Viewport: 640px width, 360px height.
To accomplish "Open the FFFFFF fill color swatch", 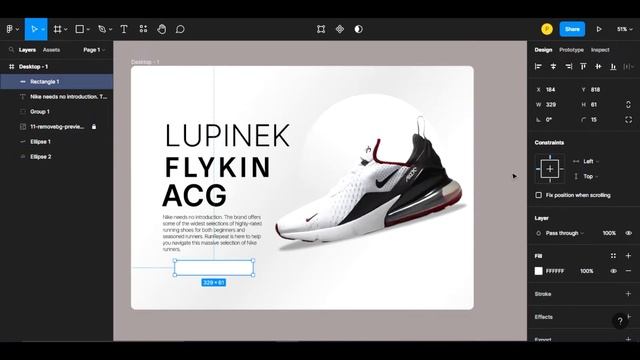I will click(539, 271).
